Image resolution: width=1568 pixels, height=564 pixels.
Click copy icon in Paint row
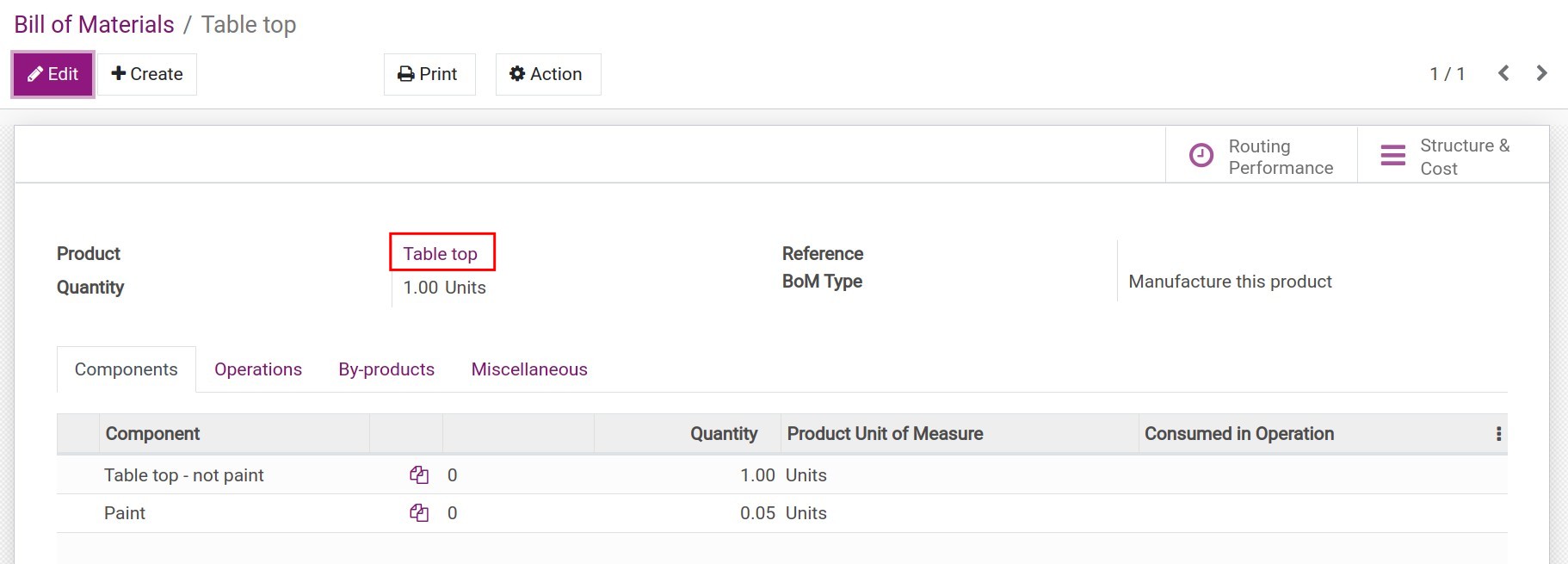click(419, 513)
